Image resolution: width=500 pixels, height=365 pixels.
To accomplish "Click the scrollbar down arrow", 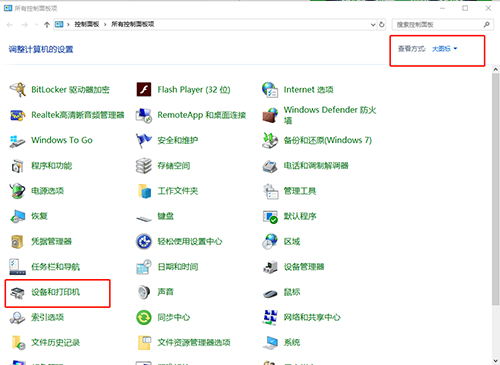I will (x=495, y=361).
